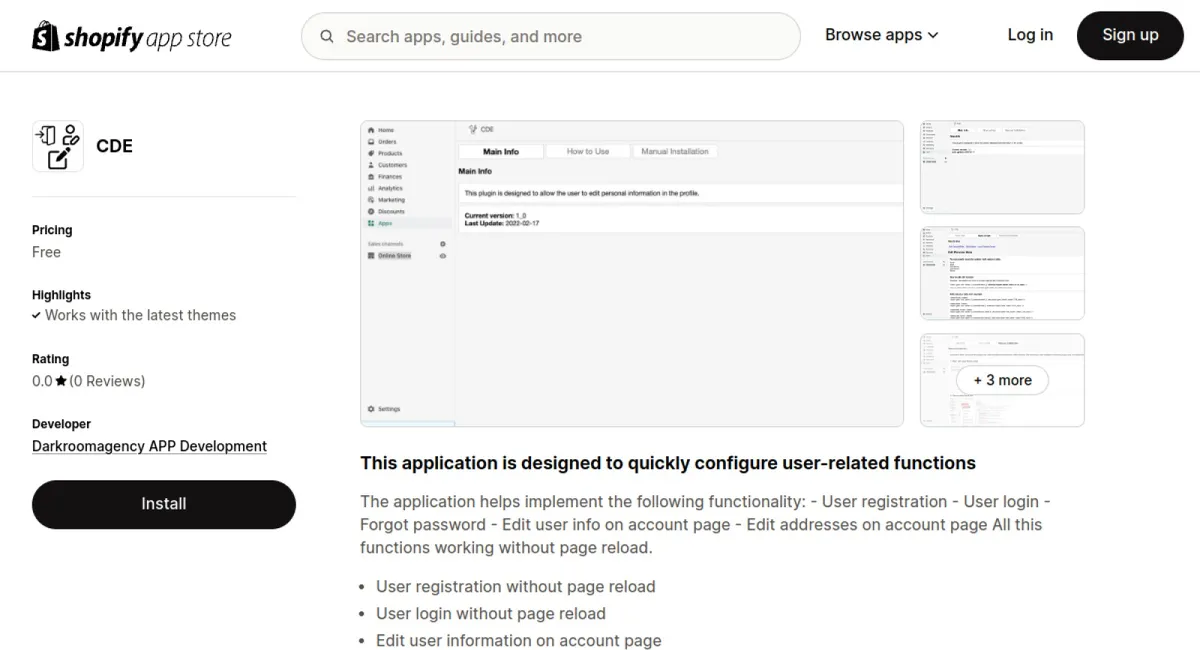The image size is (1200, 650).
Task: Click the rating star icon
Action: pos(61,381)
